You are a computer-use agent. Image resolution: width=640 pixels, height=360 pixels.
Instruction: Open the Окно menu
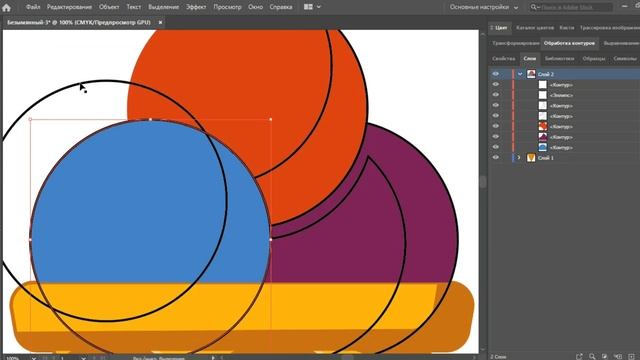click(x=256, y=7)
